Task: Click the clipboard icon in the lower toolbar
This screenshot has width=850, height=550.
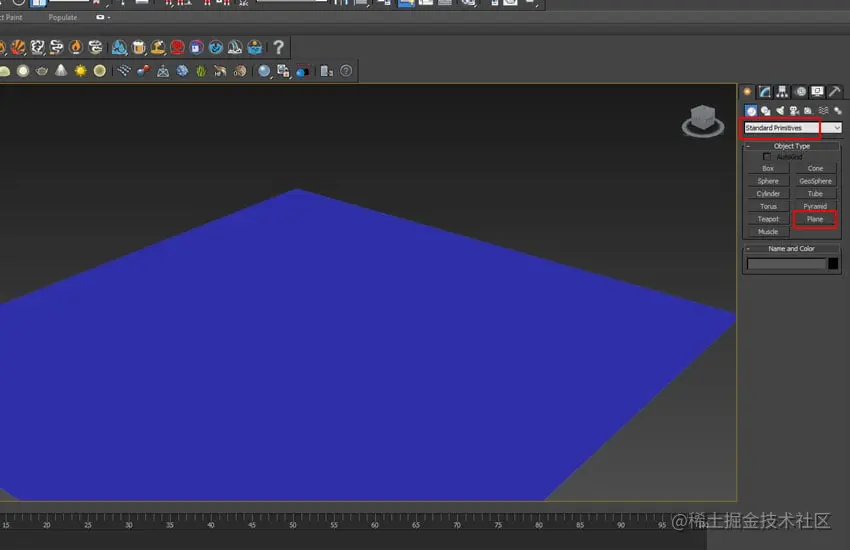Action: [x=326, y=71]
